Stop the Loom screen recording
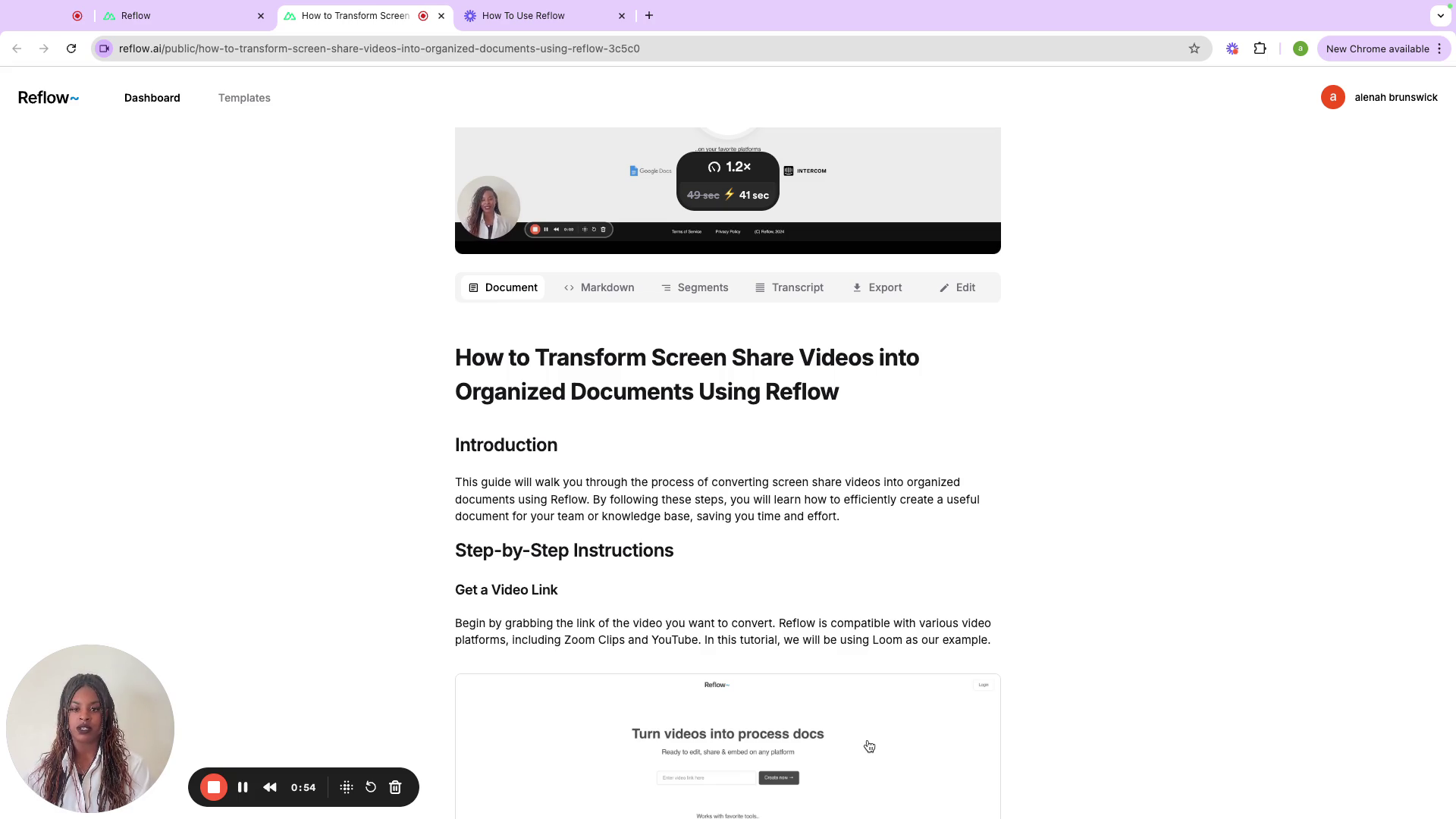 [x=214, y=787]
